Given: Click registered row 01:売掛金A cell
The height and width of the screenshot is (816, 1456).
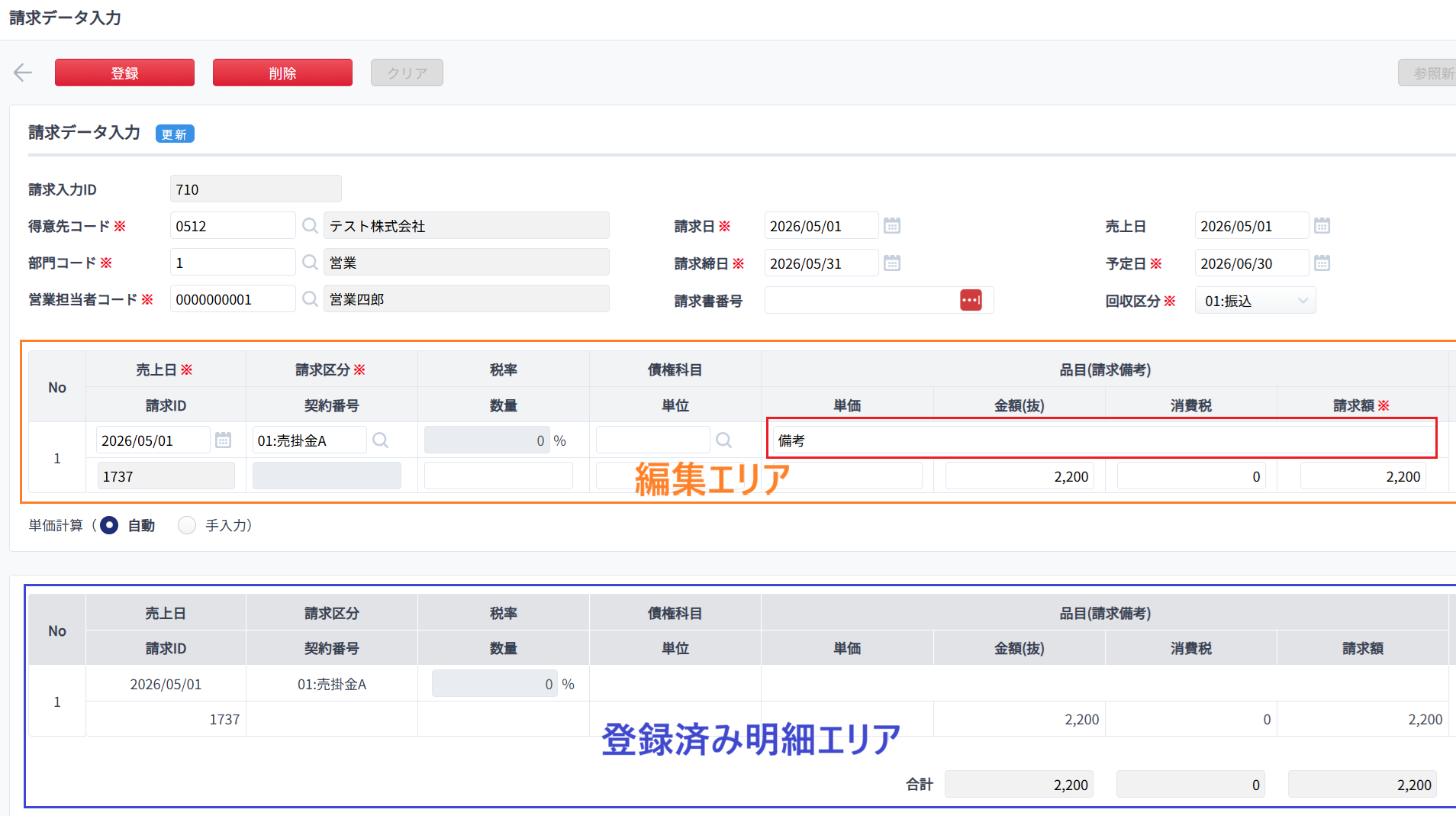Looking at the screenshot, I should point(332,684).
